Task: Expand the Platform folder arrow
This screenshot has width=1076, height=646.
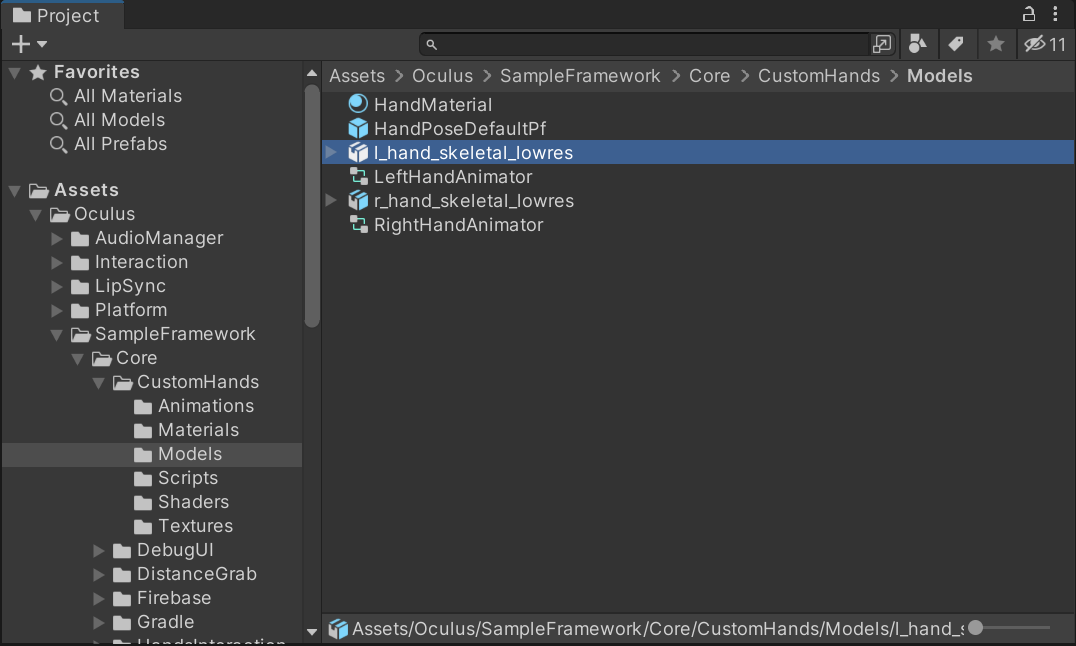Action: pos(57,310)
